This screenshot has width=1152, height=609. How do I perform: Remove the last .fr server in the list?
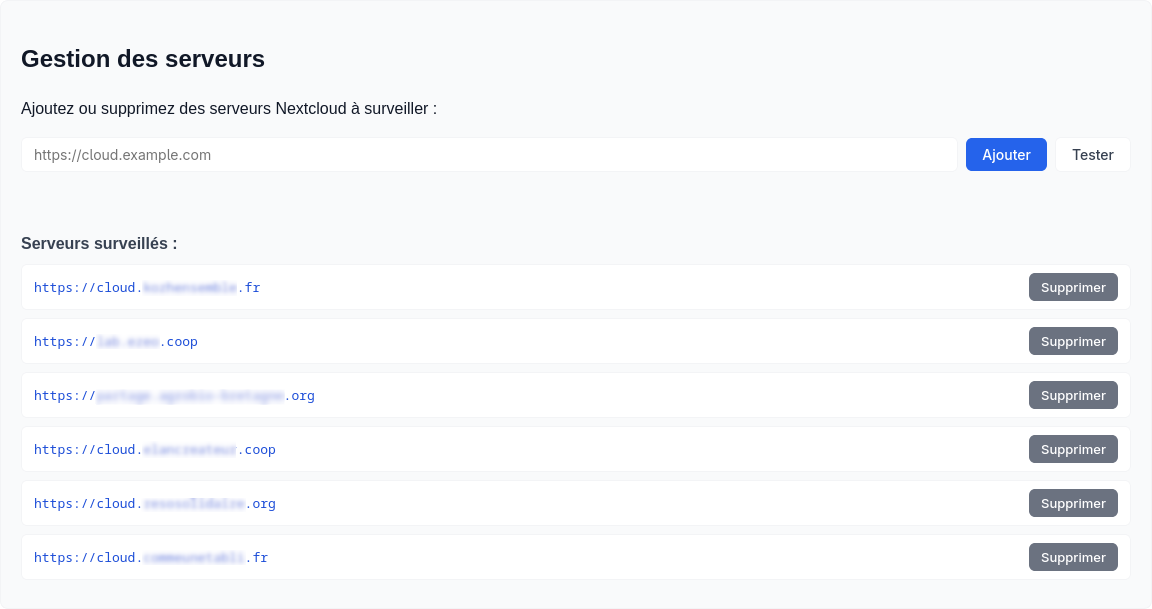(x=1073, y=557)
